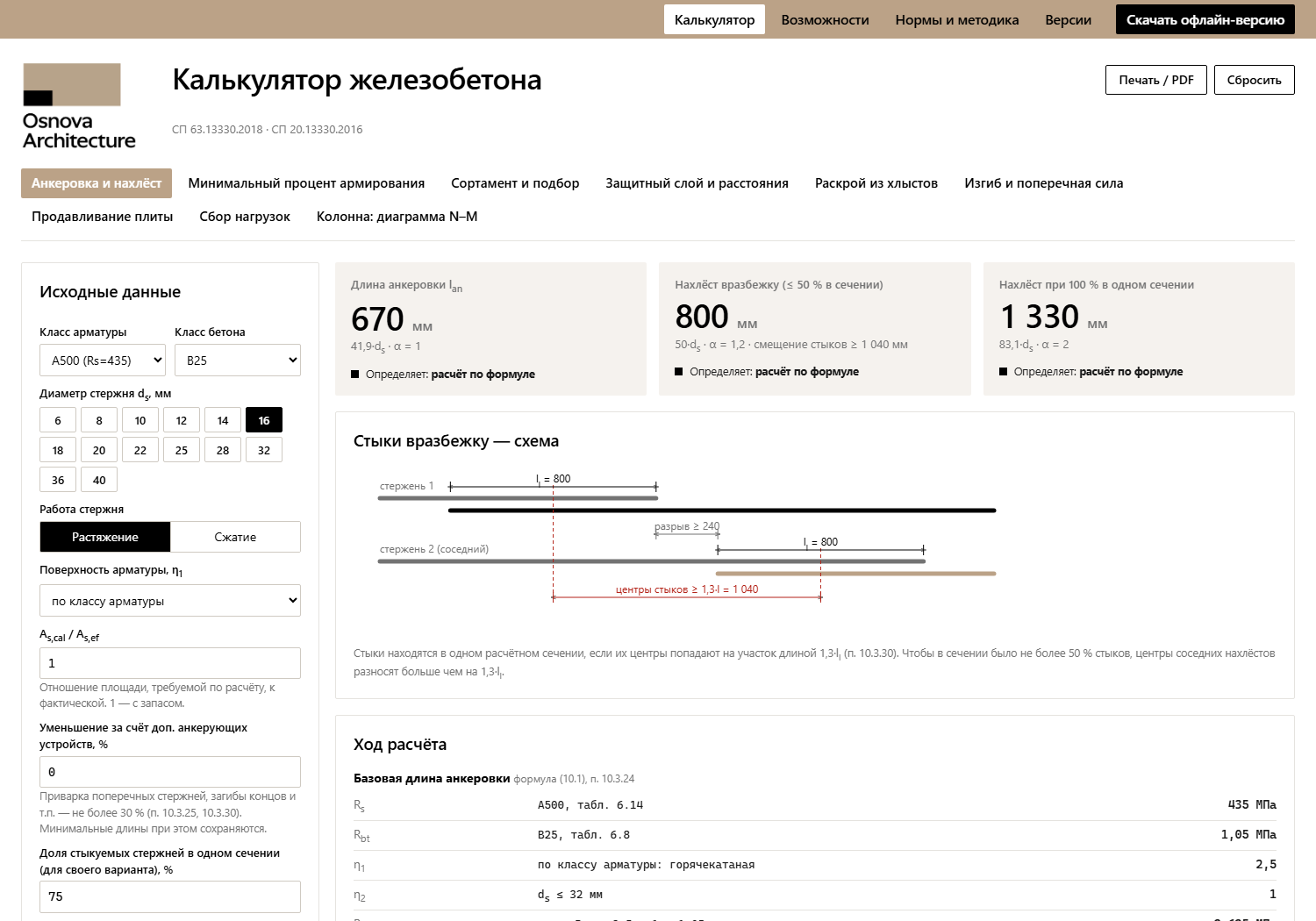
Task: Click the Ход расчёта heading
Action: point(400,745)
